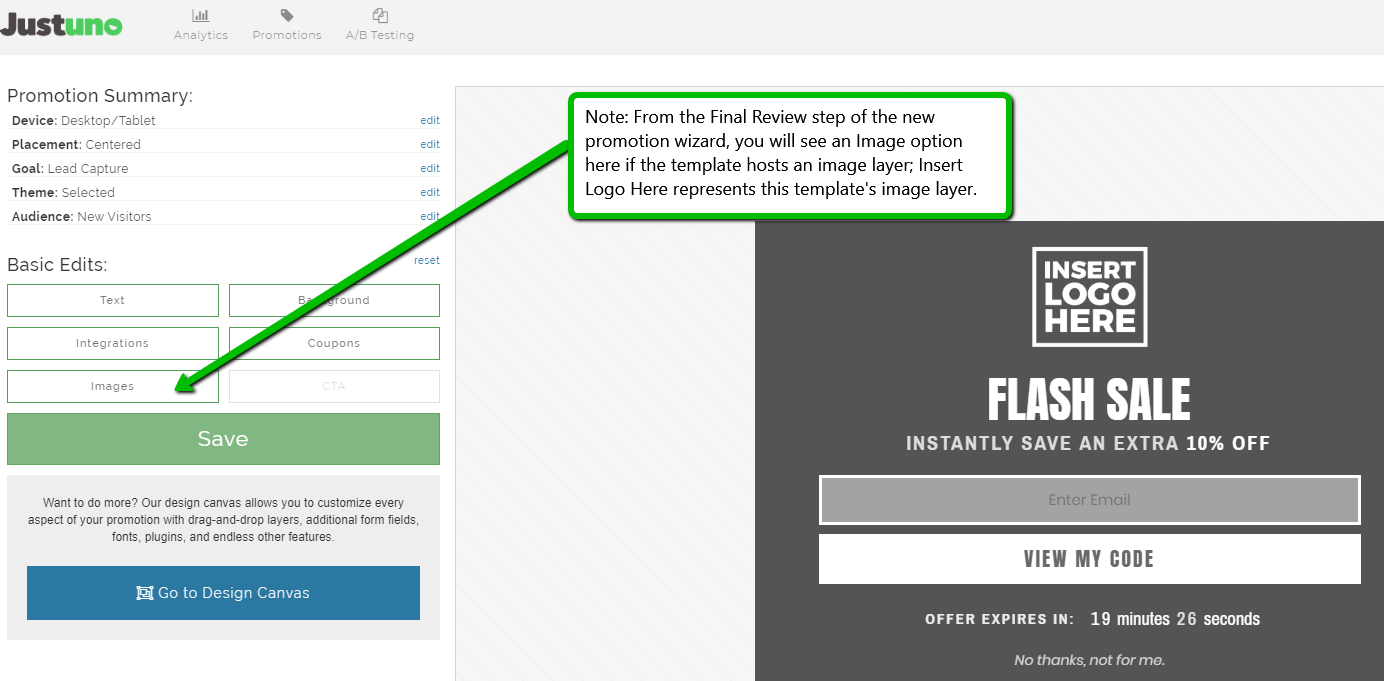Edit the Theme setting
Viewport: 1384px width, 681px height.
tap(429, 193)
